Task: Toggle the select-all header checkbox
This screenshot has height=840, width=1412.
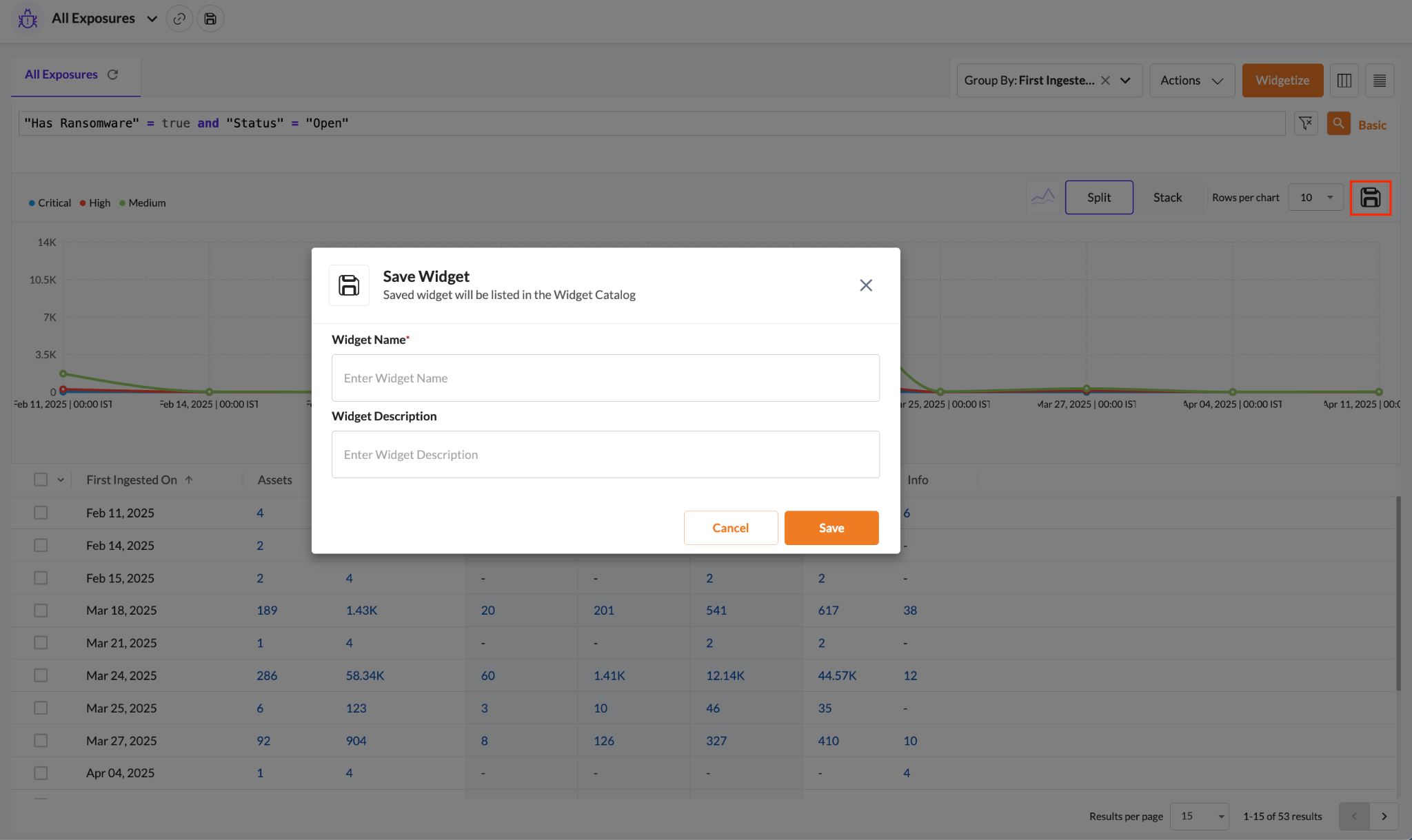Action: 41,480
